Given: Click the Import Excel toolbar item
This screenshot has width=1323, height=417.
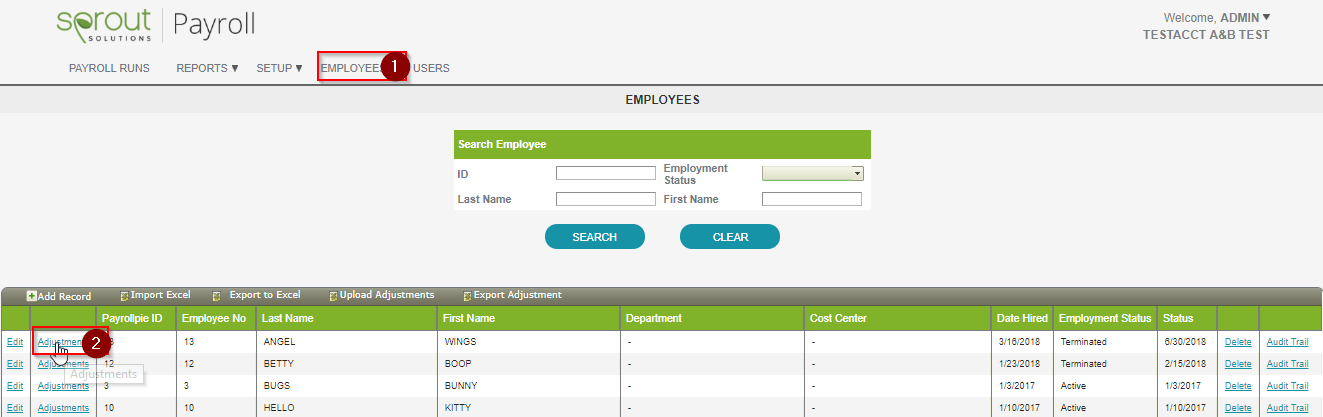Looking at the screenshot, I should [155, 295].
